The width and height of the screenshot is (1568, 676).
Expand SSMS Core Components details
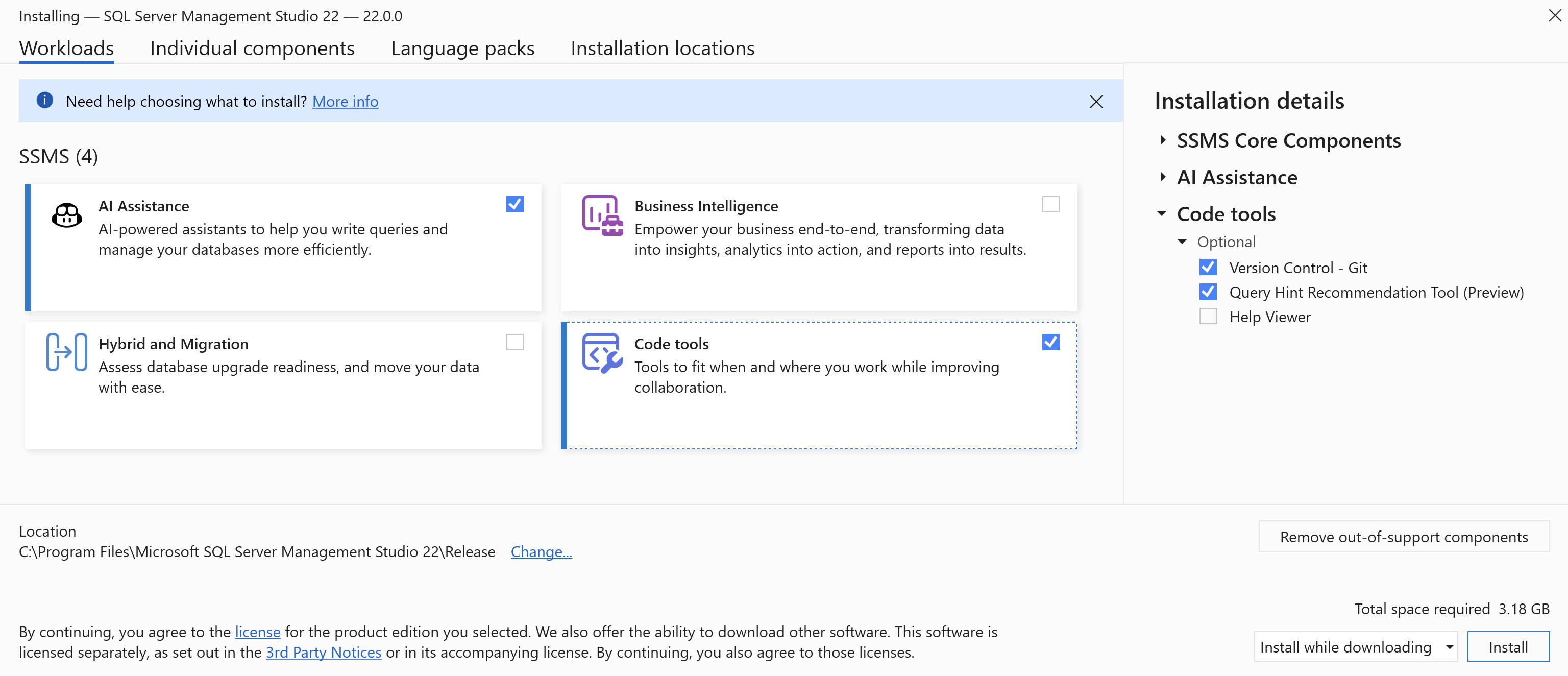1162,141
